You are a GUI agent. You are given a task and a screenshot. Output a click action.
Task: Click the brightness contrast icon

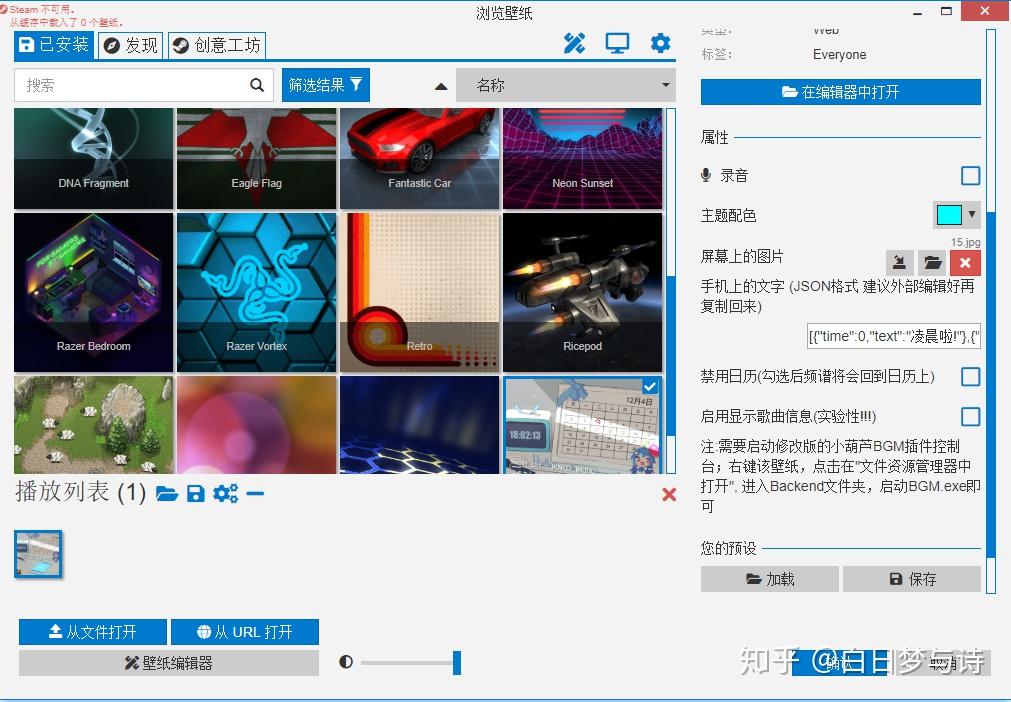pos(346,662)
